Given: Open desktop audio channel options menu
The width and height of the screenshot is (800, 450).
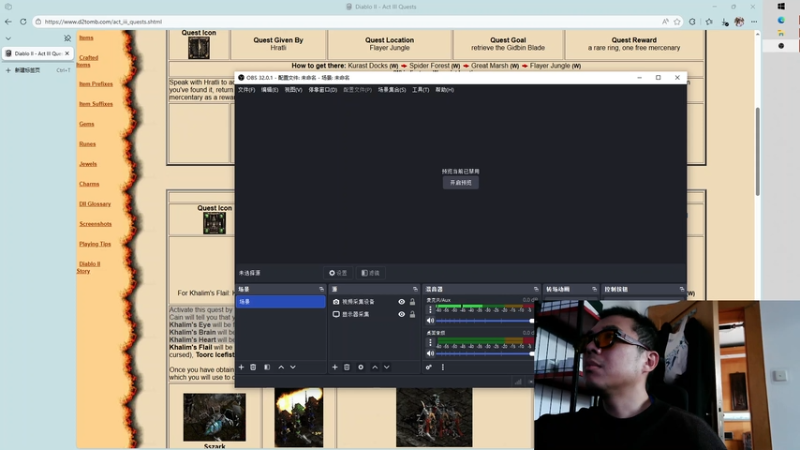Looking at the screenshot, I should click(430, 342).
